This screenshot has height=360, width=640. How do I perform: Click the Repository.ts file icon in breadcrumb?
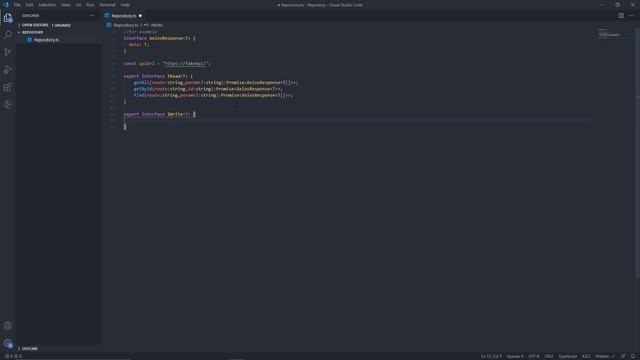109,25
